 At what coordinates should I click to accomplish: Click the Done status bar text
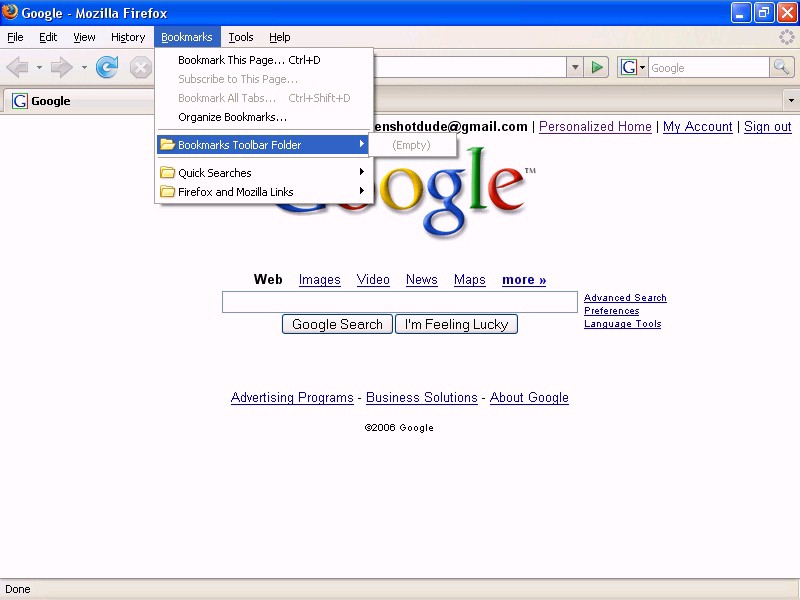tap(18, 589)
